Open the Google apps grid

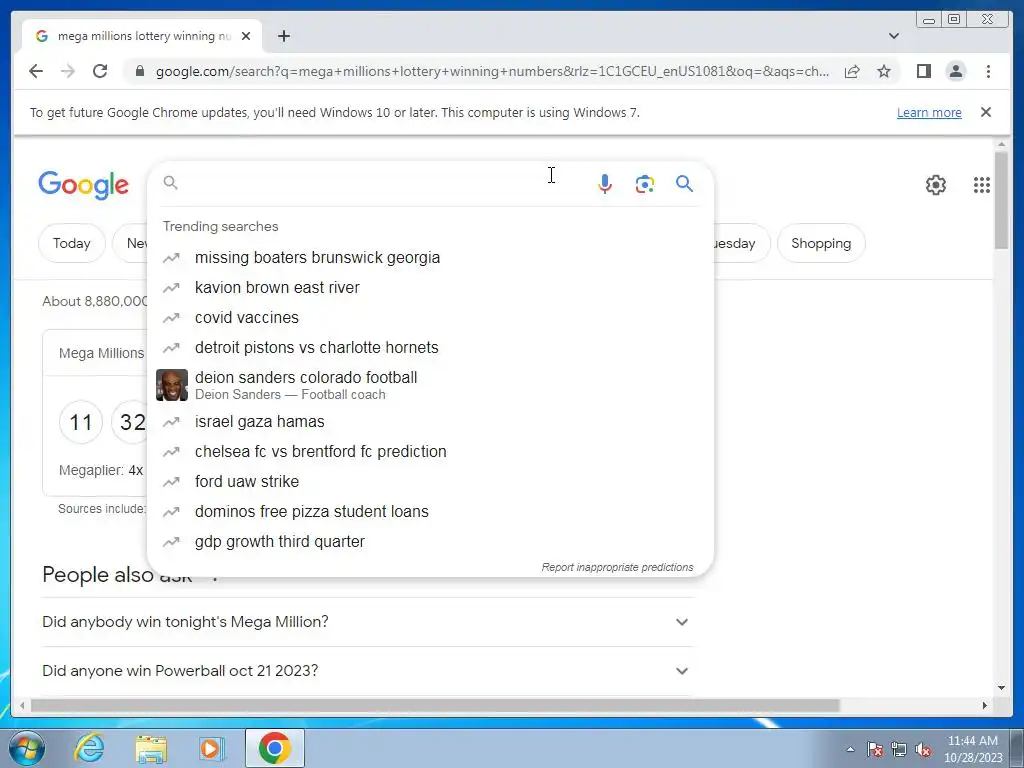coord(982,185)
